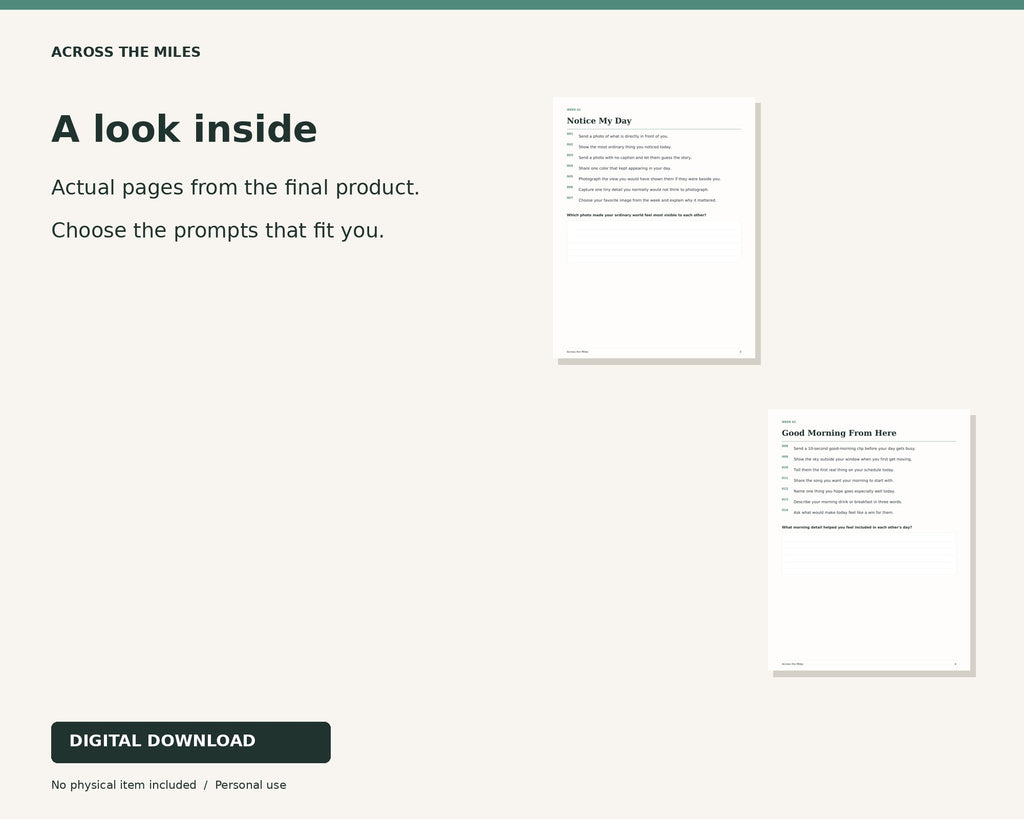Viewport: 1024px width, 819px height.
Task: Click the green bar at top of page
Action: tap(512, 5)
